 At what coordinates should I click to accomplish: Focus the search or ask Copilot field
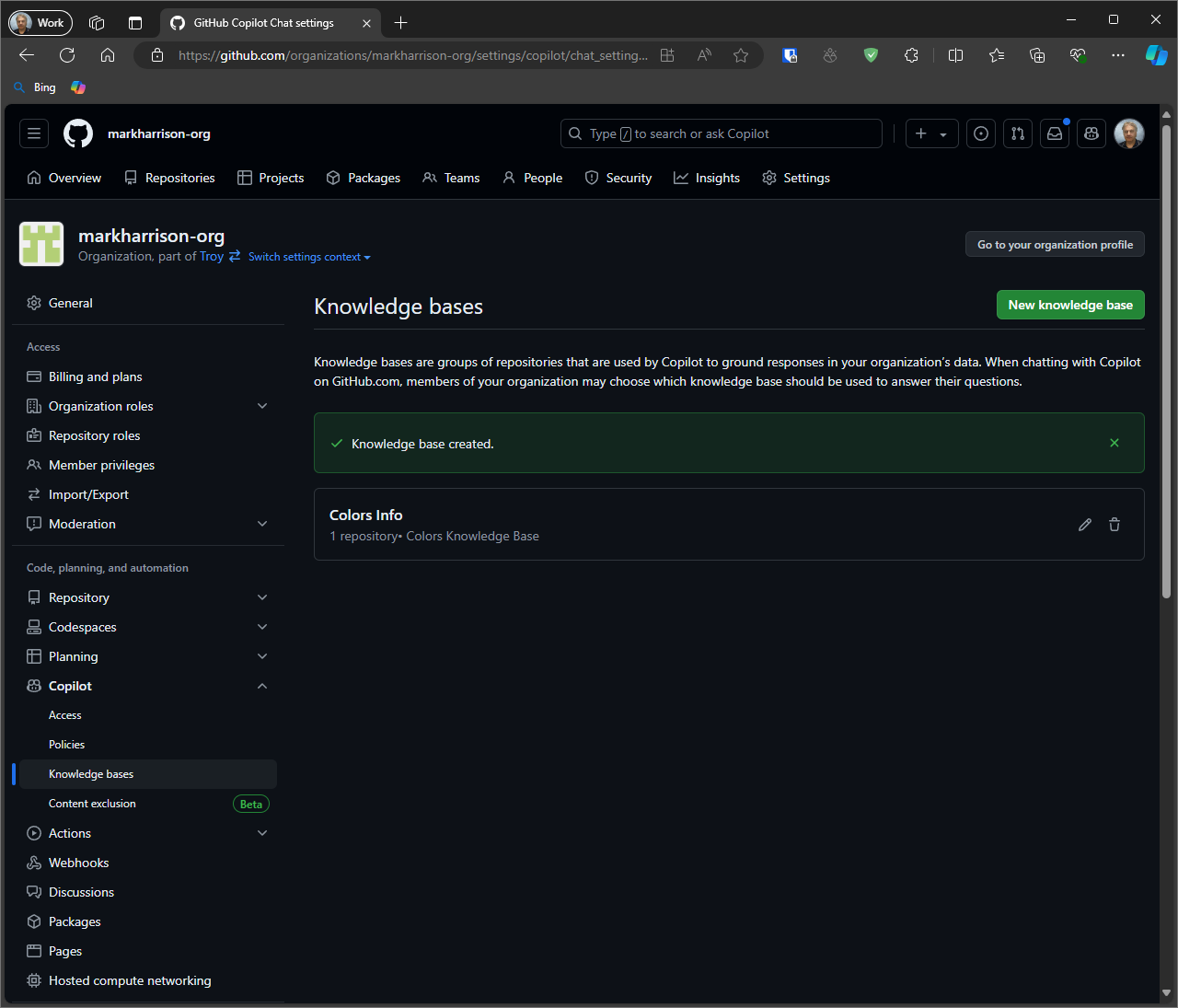click(722, 133)
